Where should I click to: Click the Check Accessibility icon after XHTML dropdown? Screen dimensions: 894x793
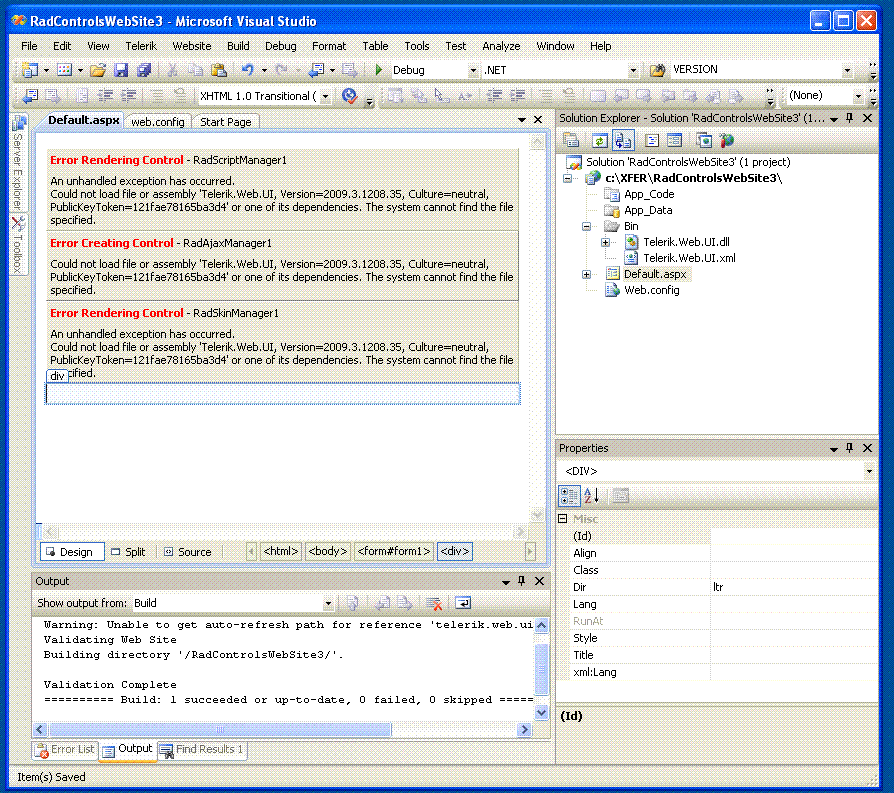coord(350,96)
